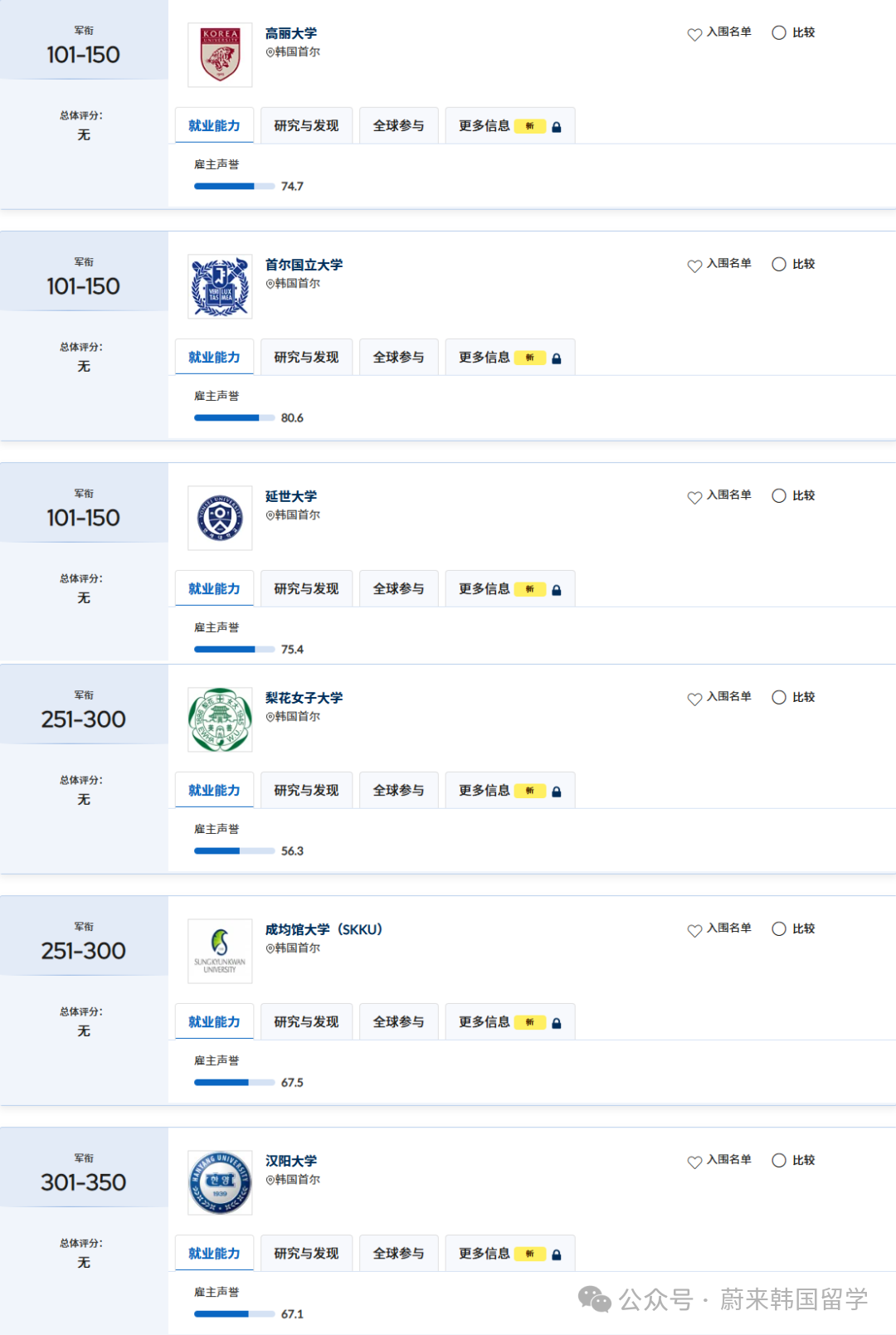Open the 成均馆大学 (SKKU) title link
The width and height of the screenshot is (896, 1335).
pyautogui.click(x=324, y=929)
